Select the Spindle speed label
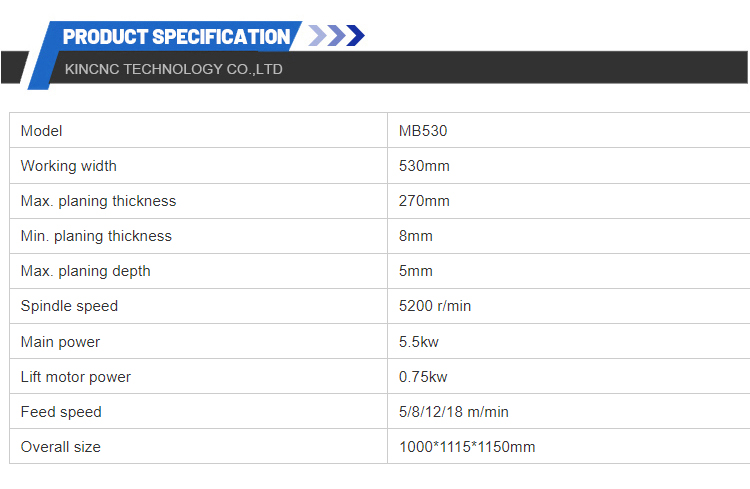 point(69,306)
